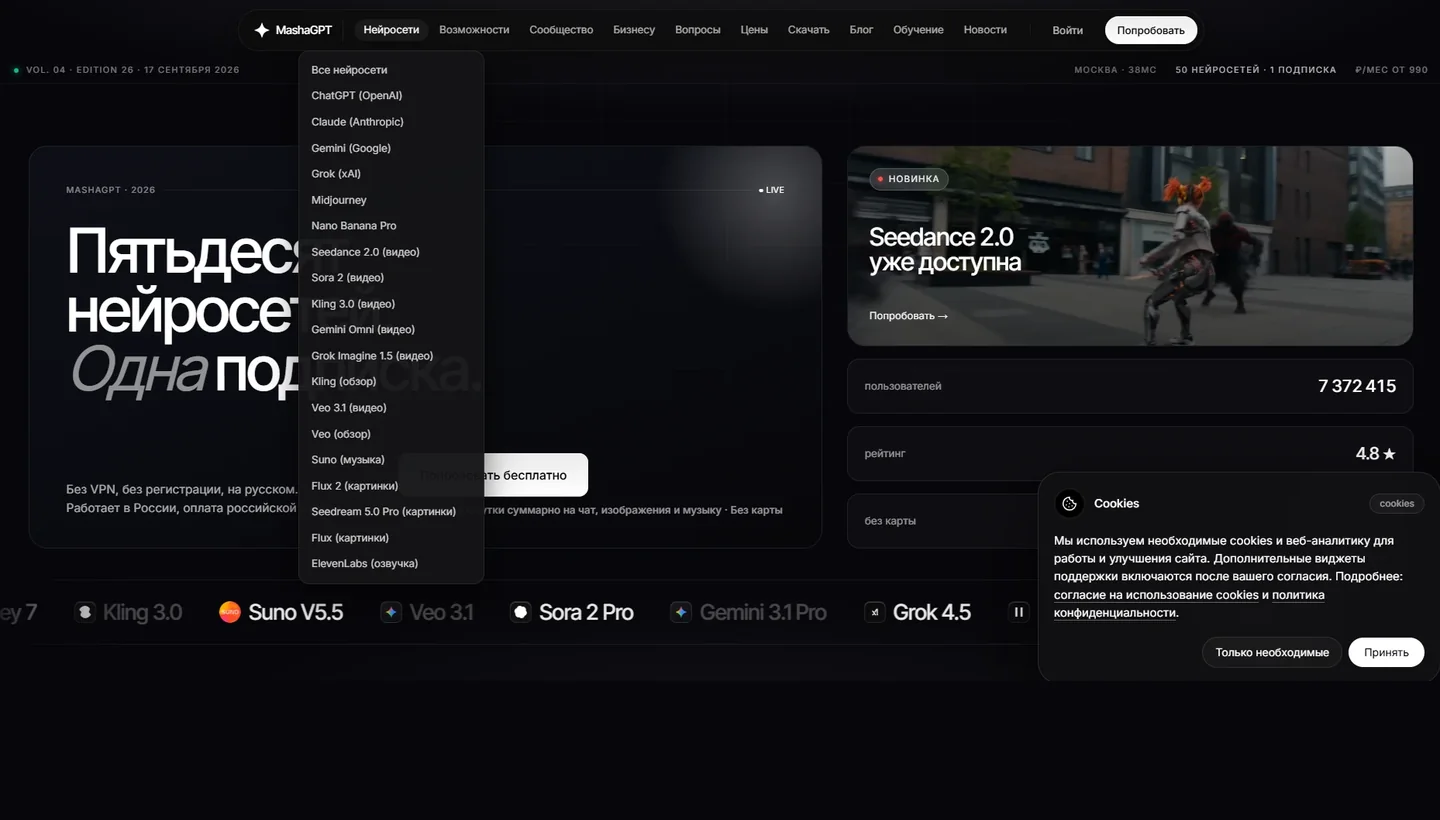Click the НОВИНКА badge on the video card
This screenshot has width=1440, height=820.
click(909, 179)
